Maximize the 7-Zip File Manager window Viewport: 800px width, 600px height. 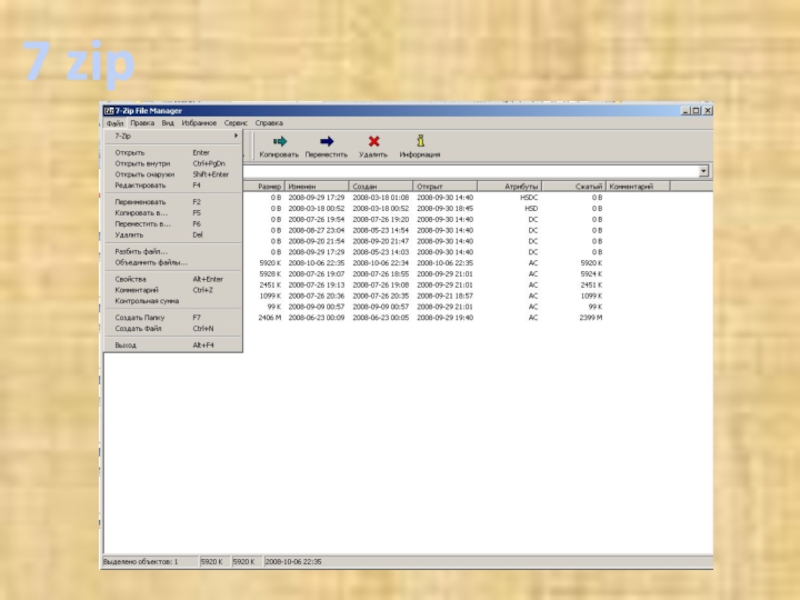(x=695, y=111)
